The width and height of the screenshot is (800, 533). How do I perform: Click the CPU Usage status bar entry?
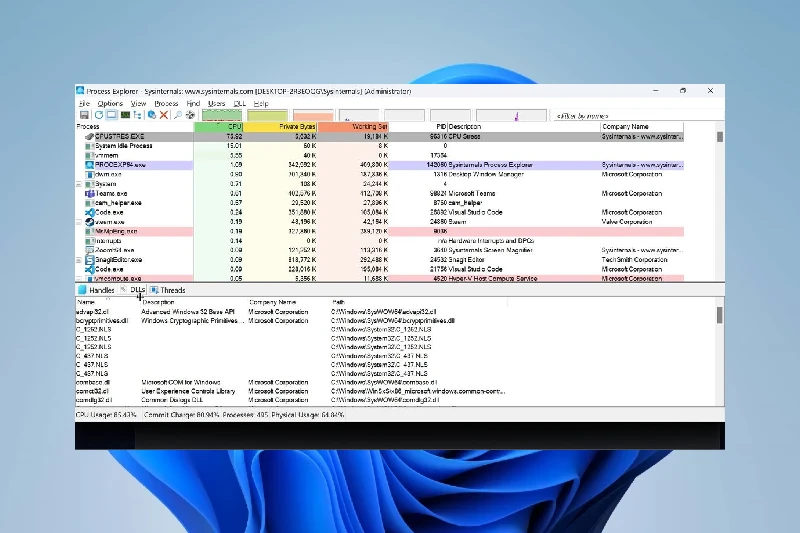[x=106, y=415]
